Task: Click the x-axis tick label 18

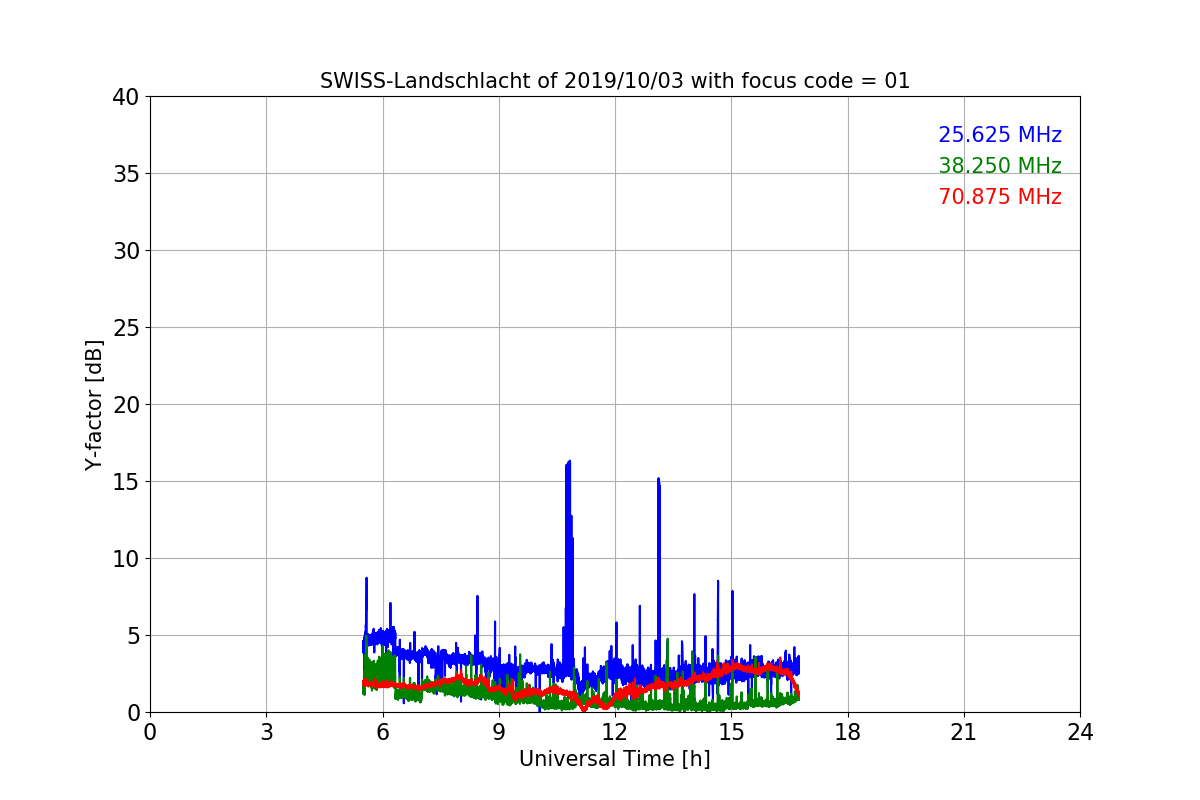Action: click(x=847, y=732)
